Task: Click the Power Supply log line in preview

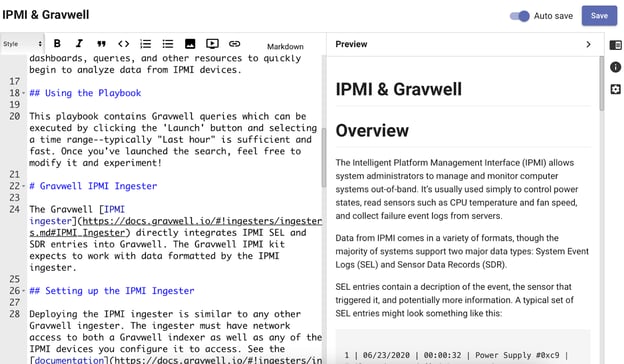Action: point(456,355)
